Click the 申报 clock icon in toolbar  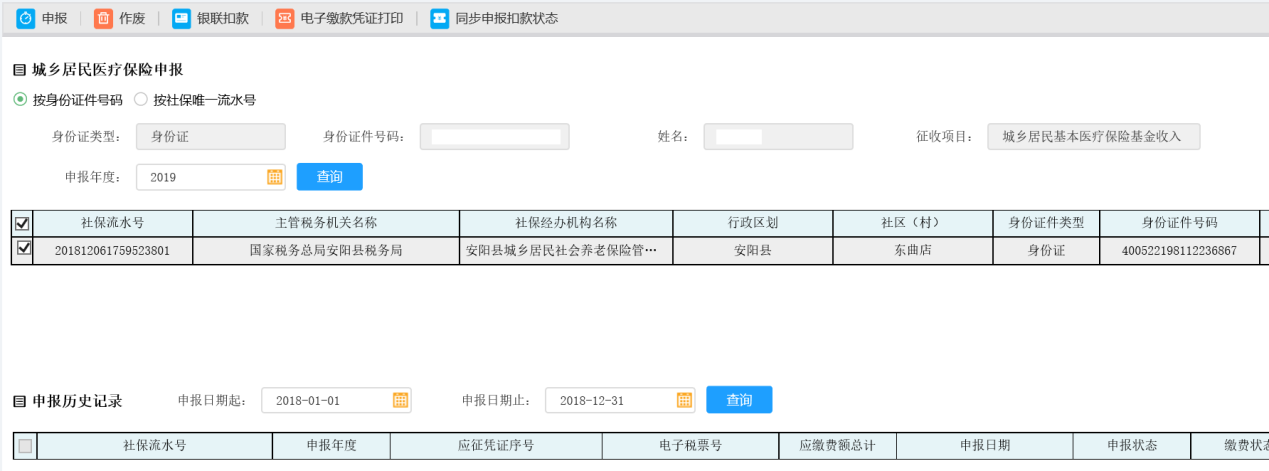(x=26, y=18)
